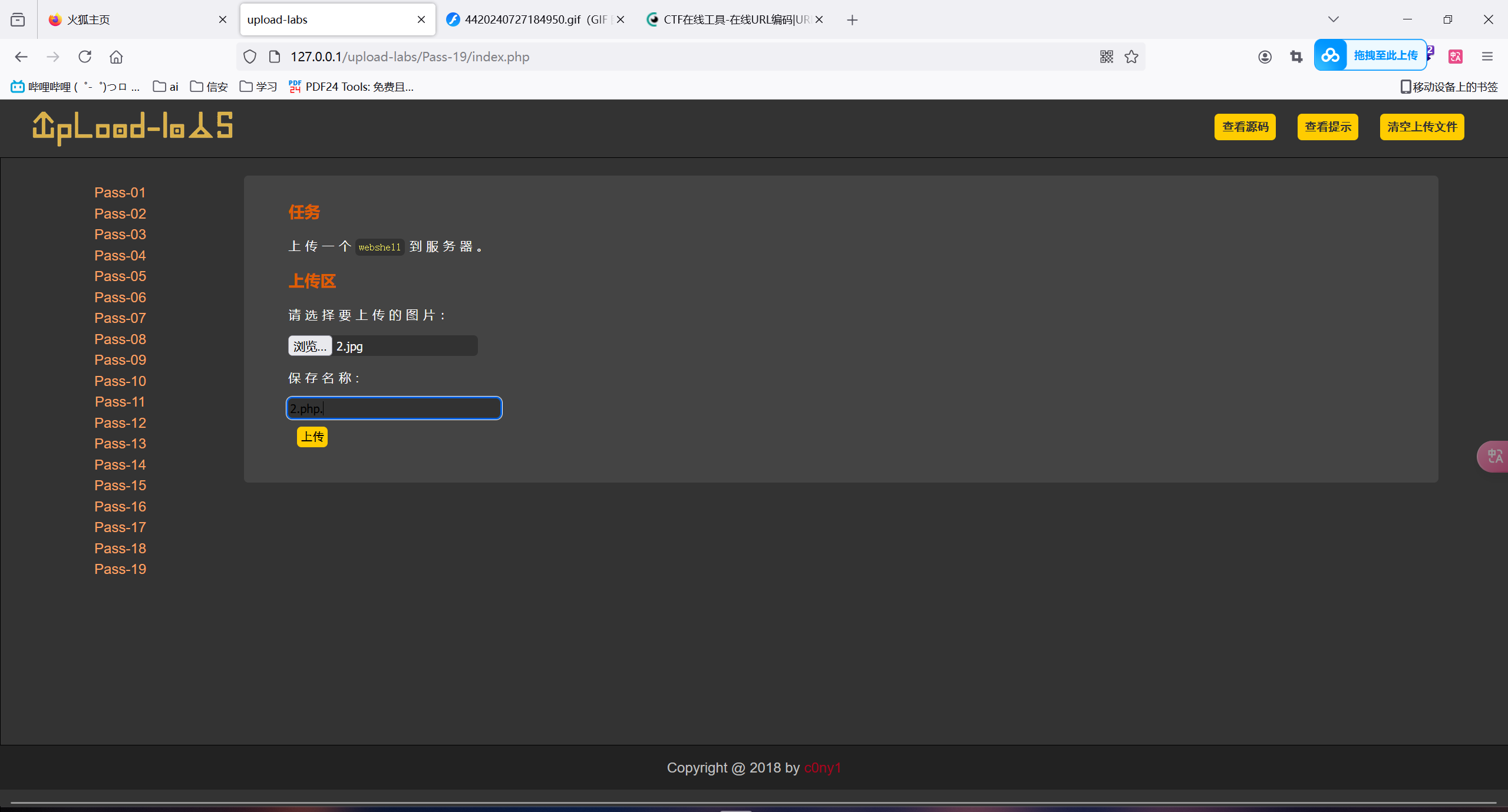Go to the Firefox home page
The height and width of the screenshot is (812, 1508).
coord(116,57)
